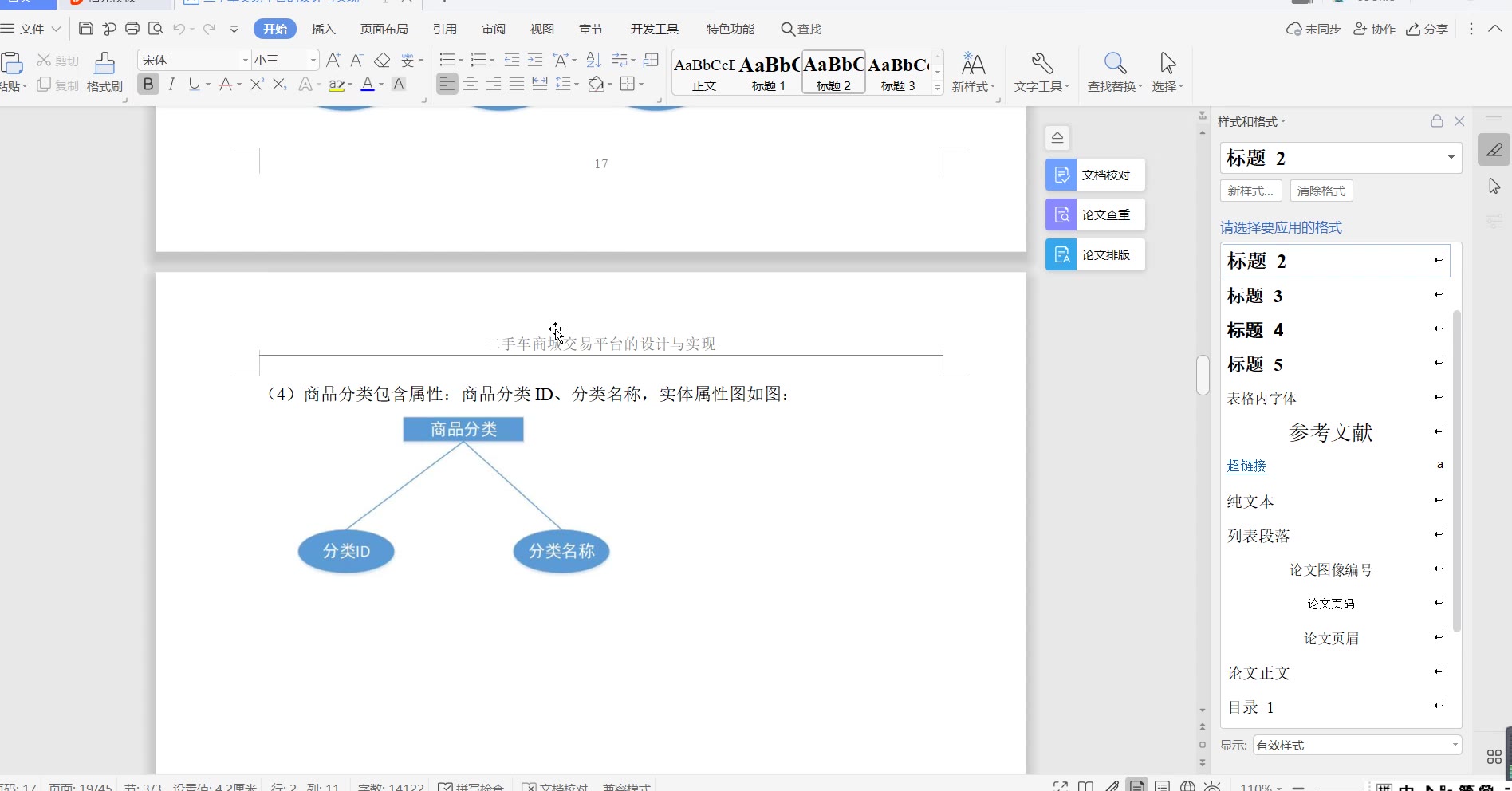Screen dimensions: 1512x791
Task: Switch to the 插入 tab
Action: coord(323,29)
